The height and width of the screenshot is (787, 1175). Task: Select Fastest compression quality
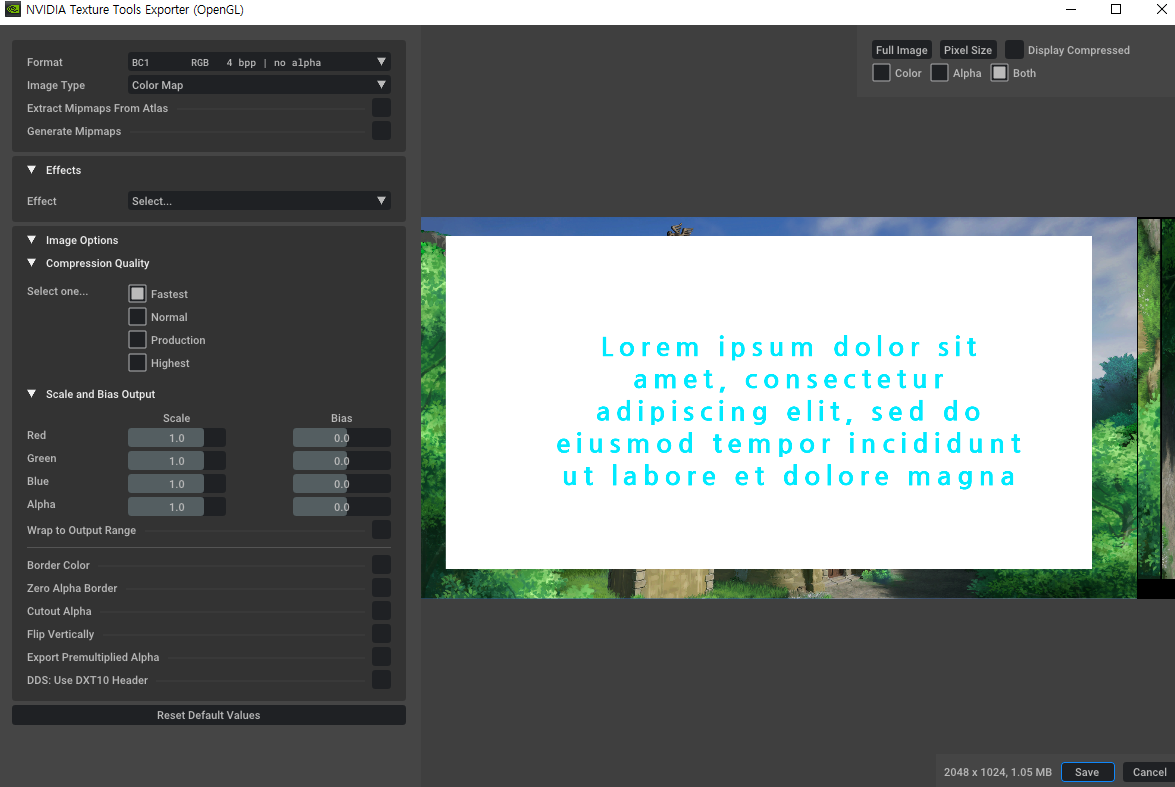click(137, 293)
